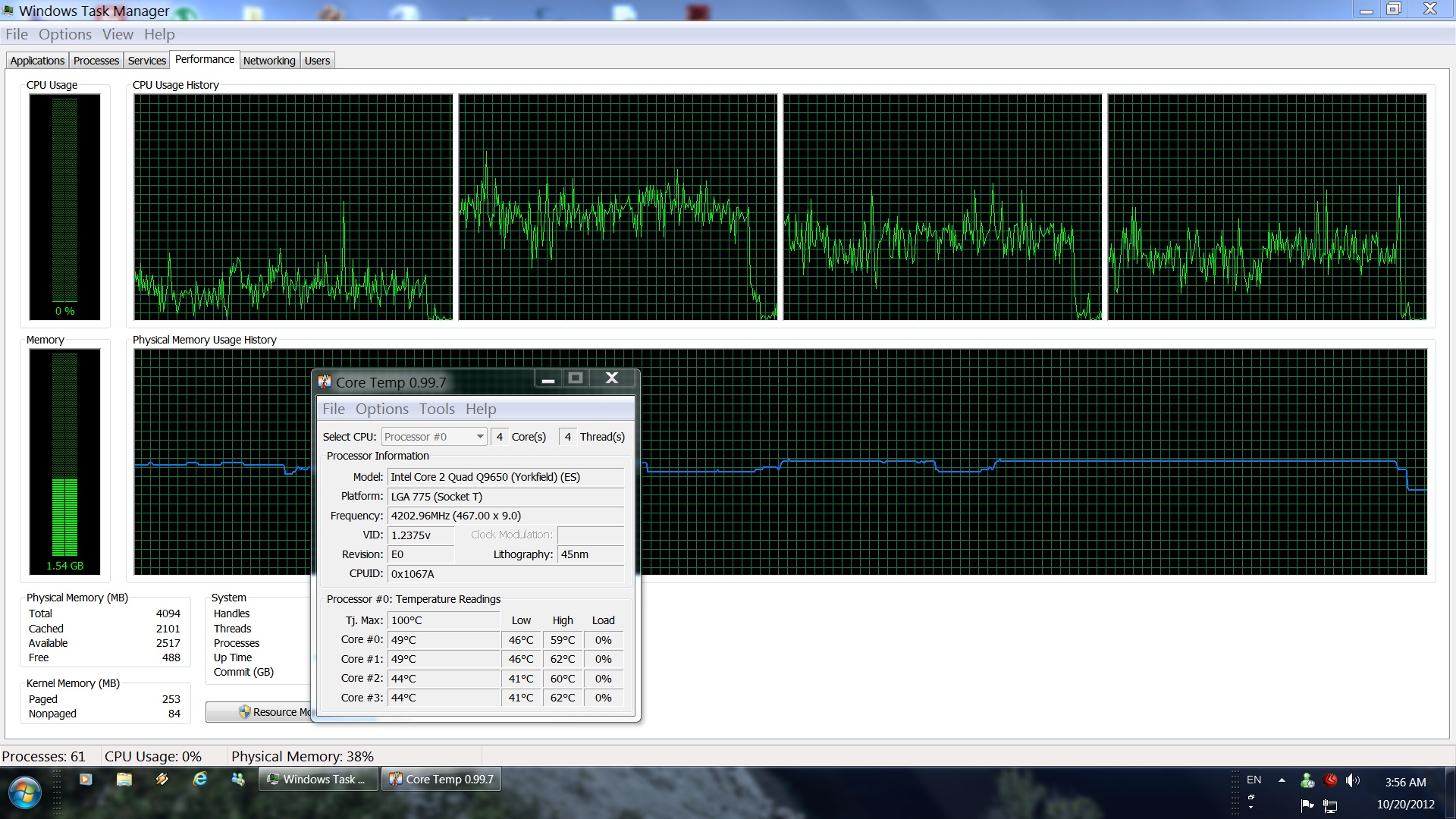The height and width of the screenshot is (819, 1456).
Task: Show hidden tray icons arrow
Action: pyautogui.click(x=1282, y=780)
